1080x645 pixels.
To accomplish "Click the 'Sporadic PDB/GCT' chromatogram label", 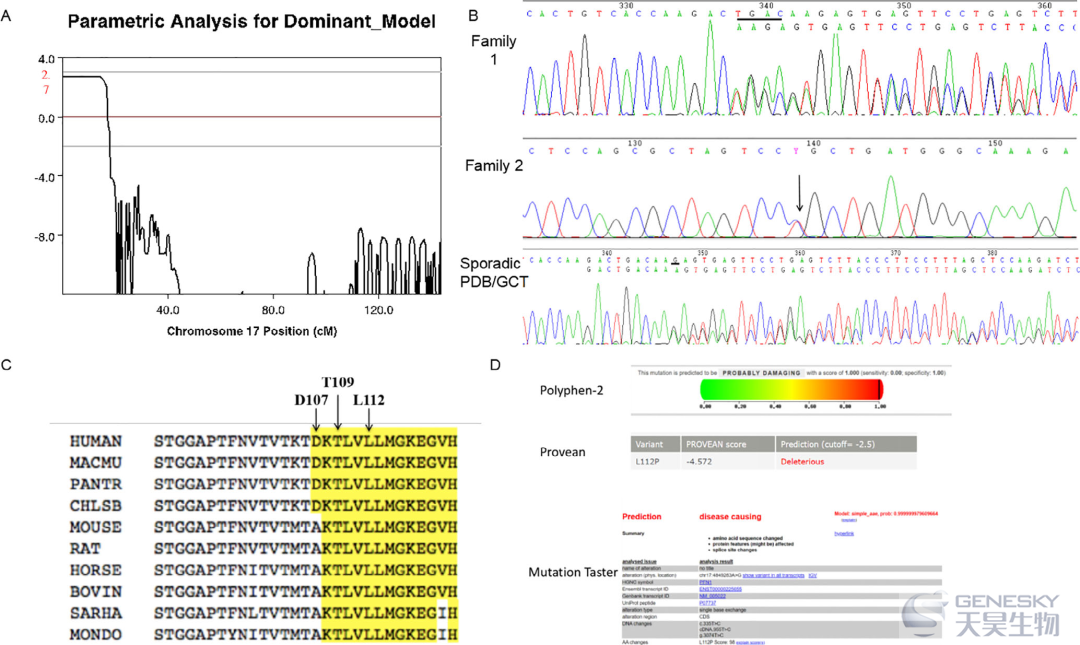I will pyautogui.click(x=494, y=272).
